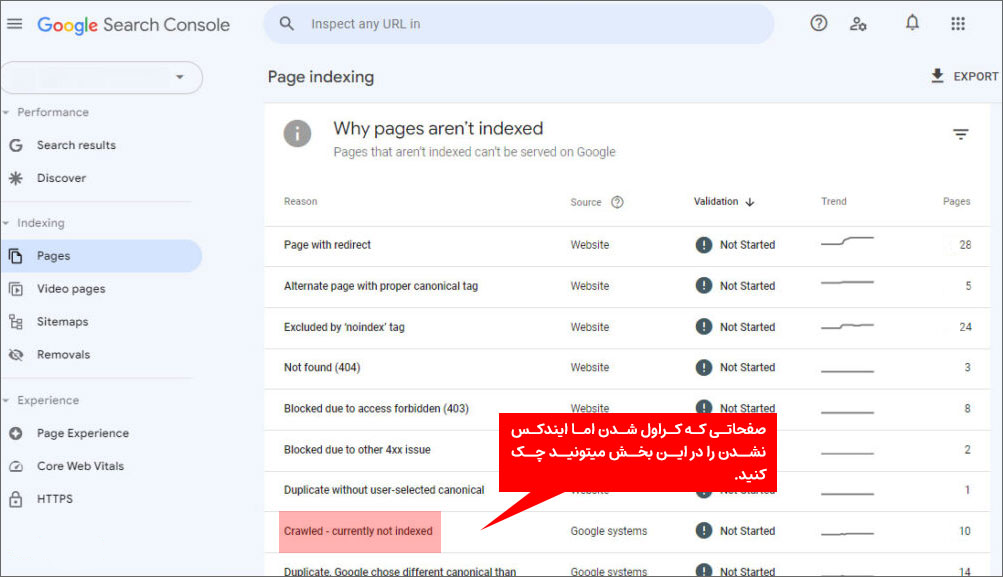Open the HTTPS report
Image resolution: width=1003 pixels, height=577 pixels.
coord(54,499)
